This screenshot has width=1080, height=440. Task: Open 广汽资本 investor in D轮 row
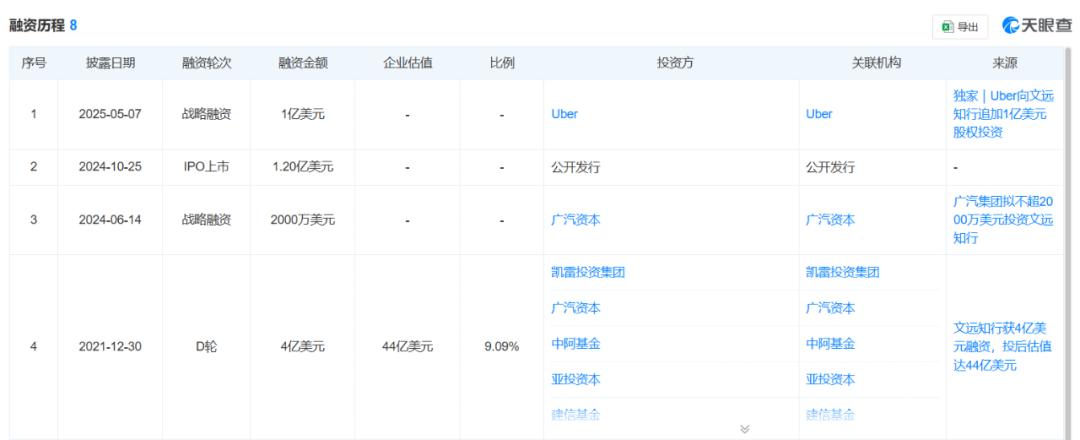pos(576,308)
